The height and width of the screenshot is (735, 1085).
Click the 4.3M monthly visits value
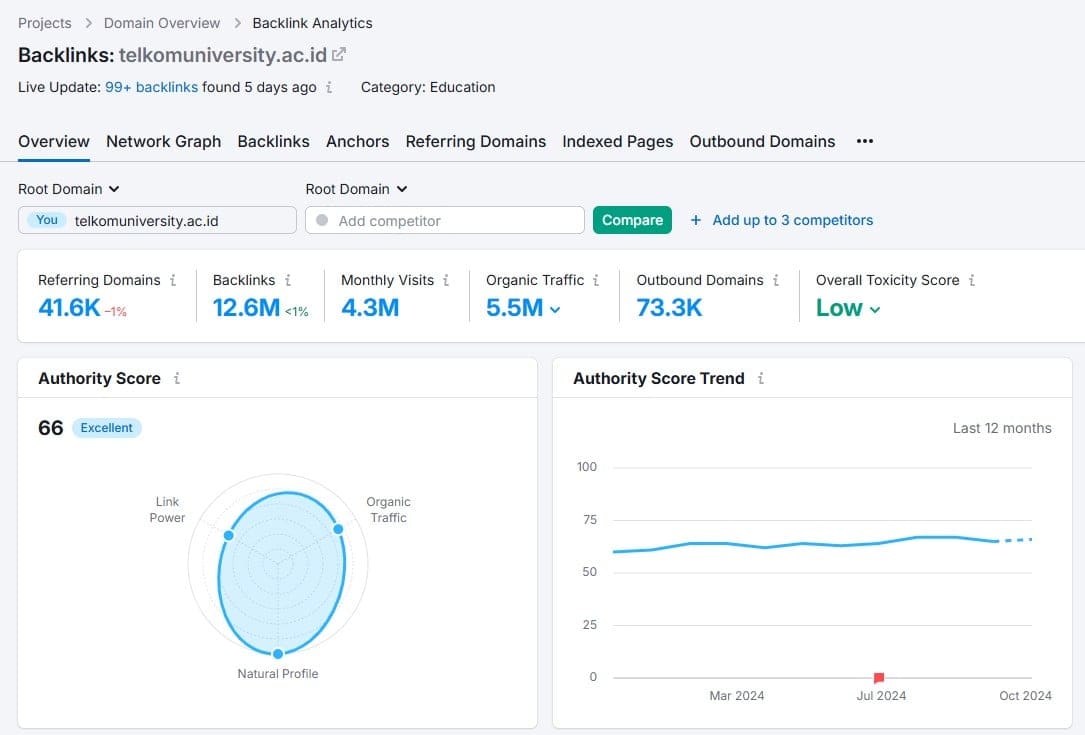point(370,307)
